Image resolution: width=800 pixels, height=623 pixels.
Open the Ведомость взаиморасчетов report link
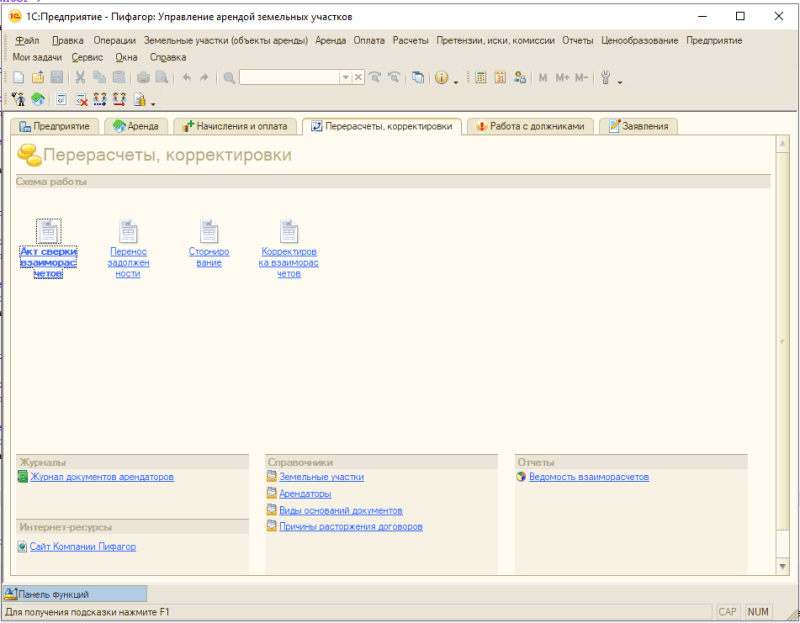tap(588, 477)
